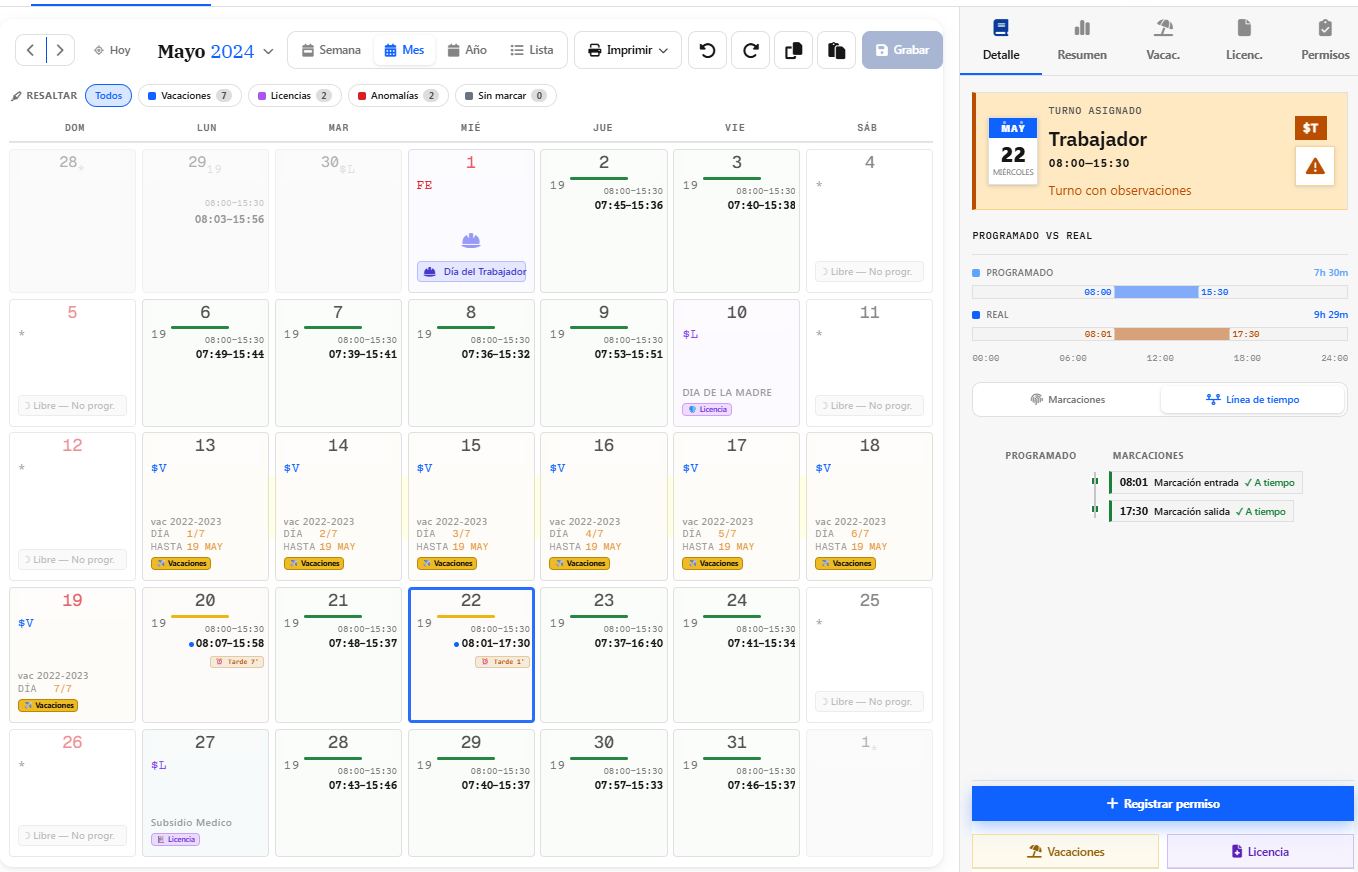Expand the Imprimir dropdown menu
1358x872 pixels.
coord(628,50)
